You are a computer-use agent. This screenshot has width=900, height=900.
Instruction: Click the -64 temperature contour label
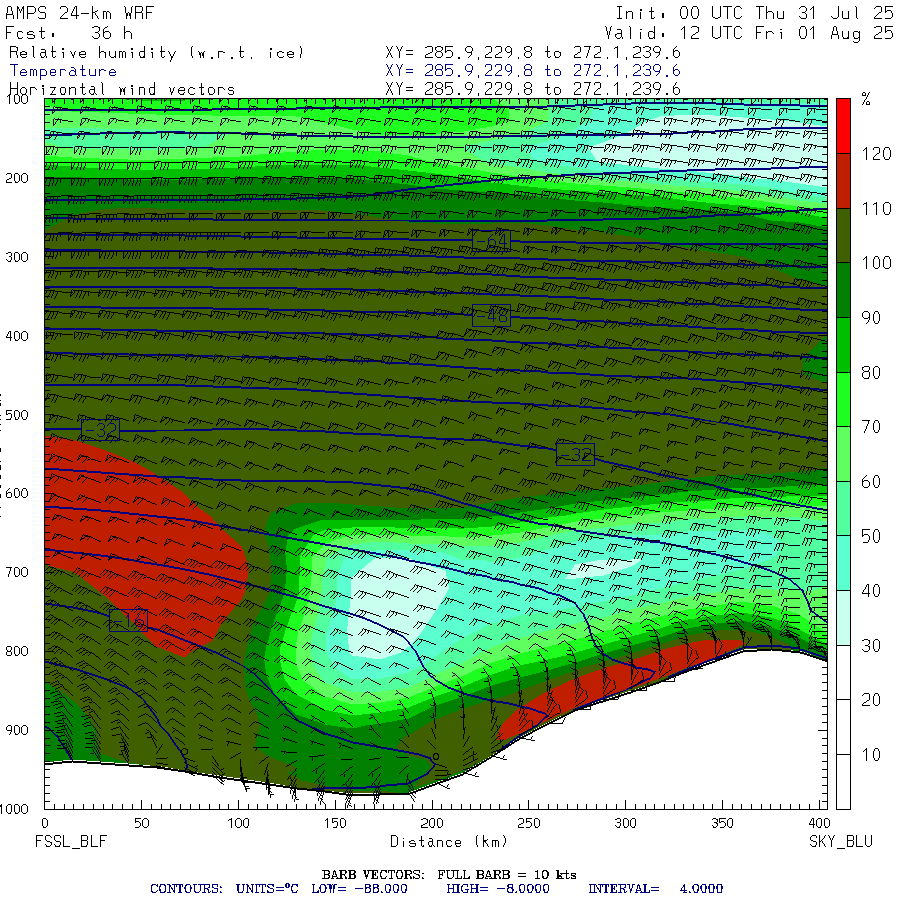click(x=491, y=241)
